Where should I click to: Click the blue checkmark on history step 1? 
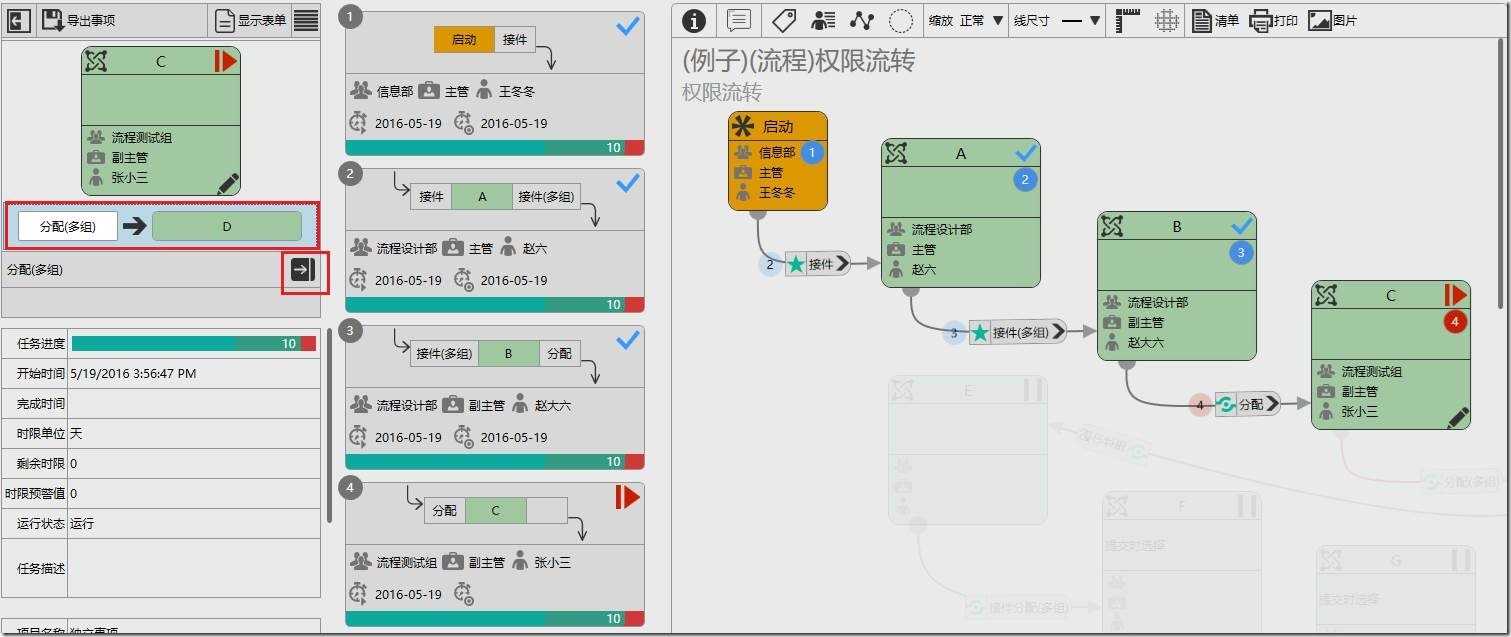coord(628,27)
